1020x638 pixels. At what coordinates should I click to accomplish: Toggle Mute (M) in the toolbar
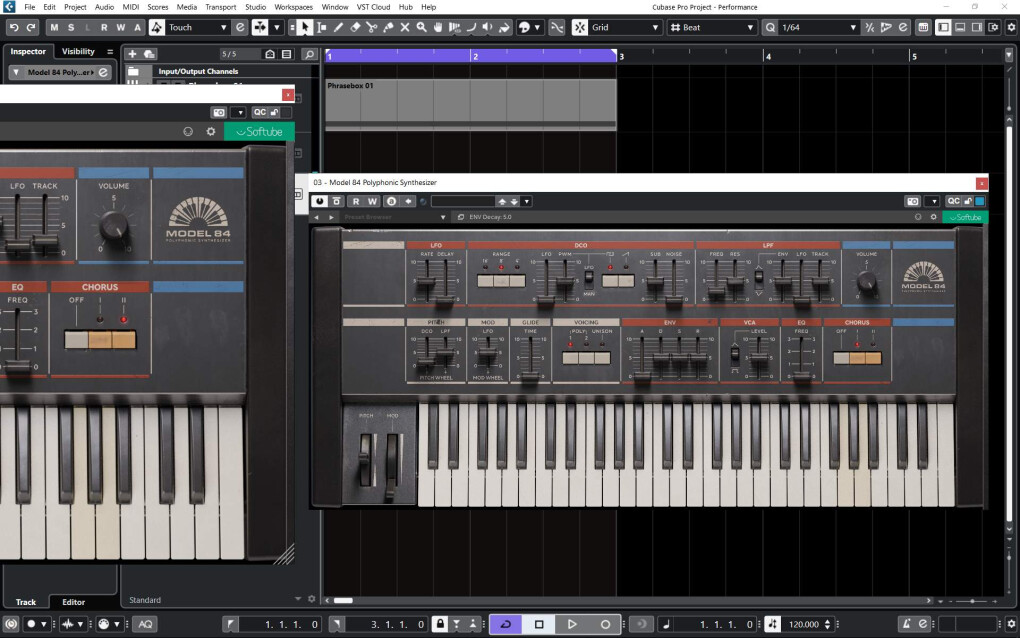click(x=54, y=27)
